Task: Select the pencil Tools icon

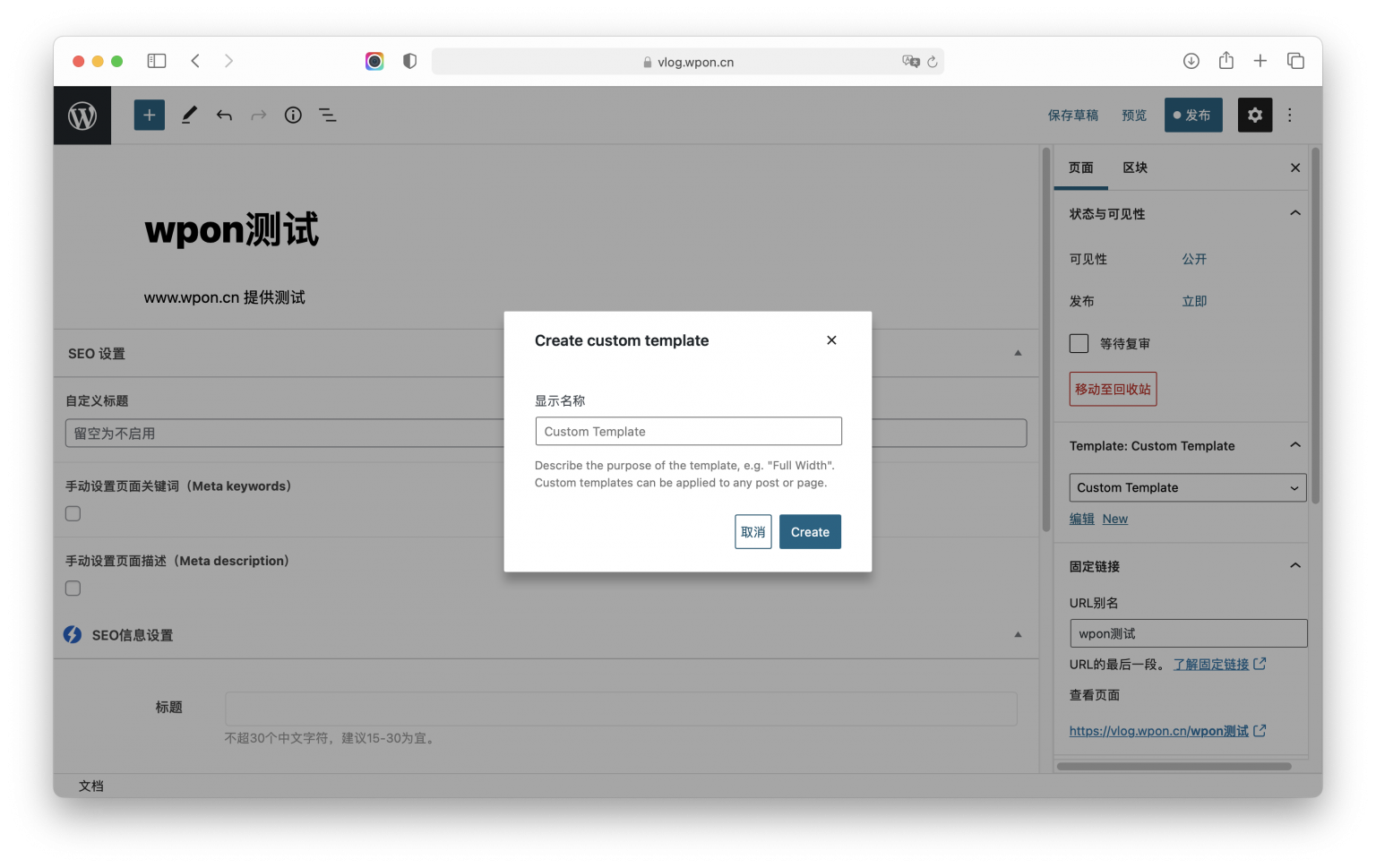Action: click(189, 115)
